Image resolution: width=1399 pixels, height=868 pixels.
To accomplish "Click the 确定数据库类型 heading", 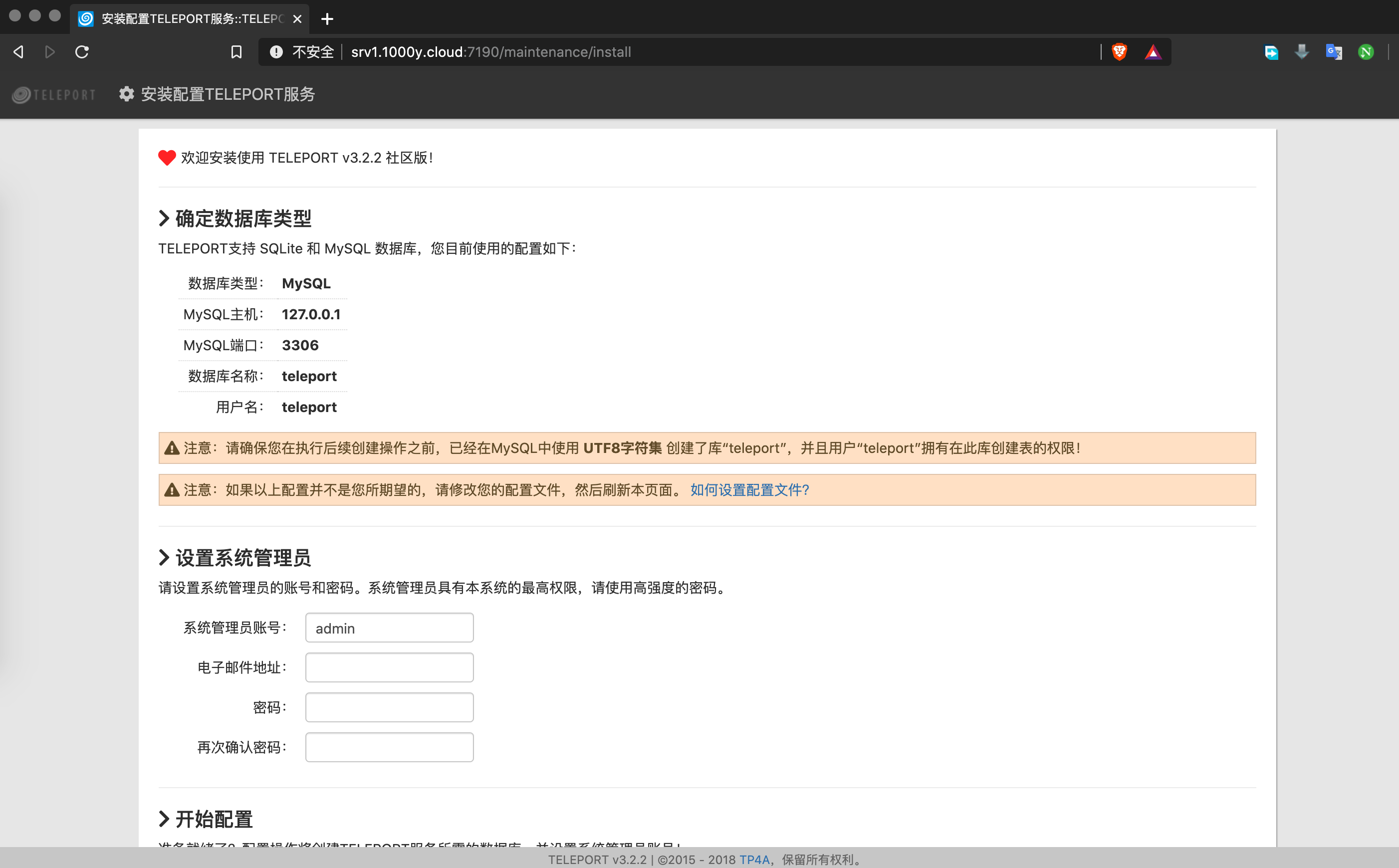I will point(243,218).
